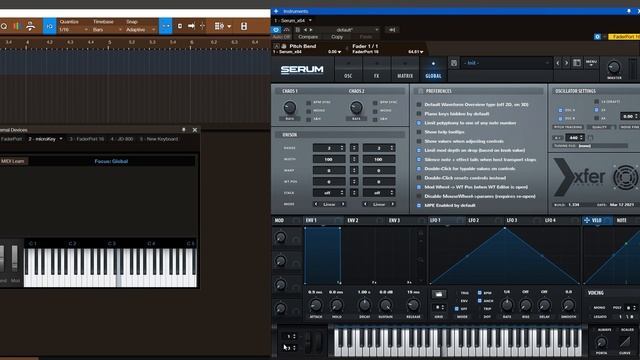Click the save disk icon in toolbar

tap(244, 26)
